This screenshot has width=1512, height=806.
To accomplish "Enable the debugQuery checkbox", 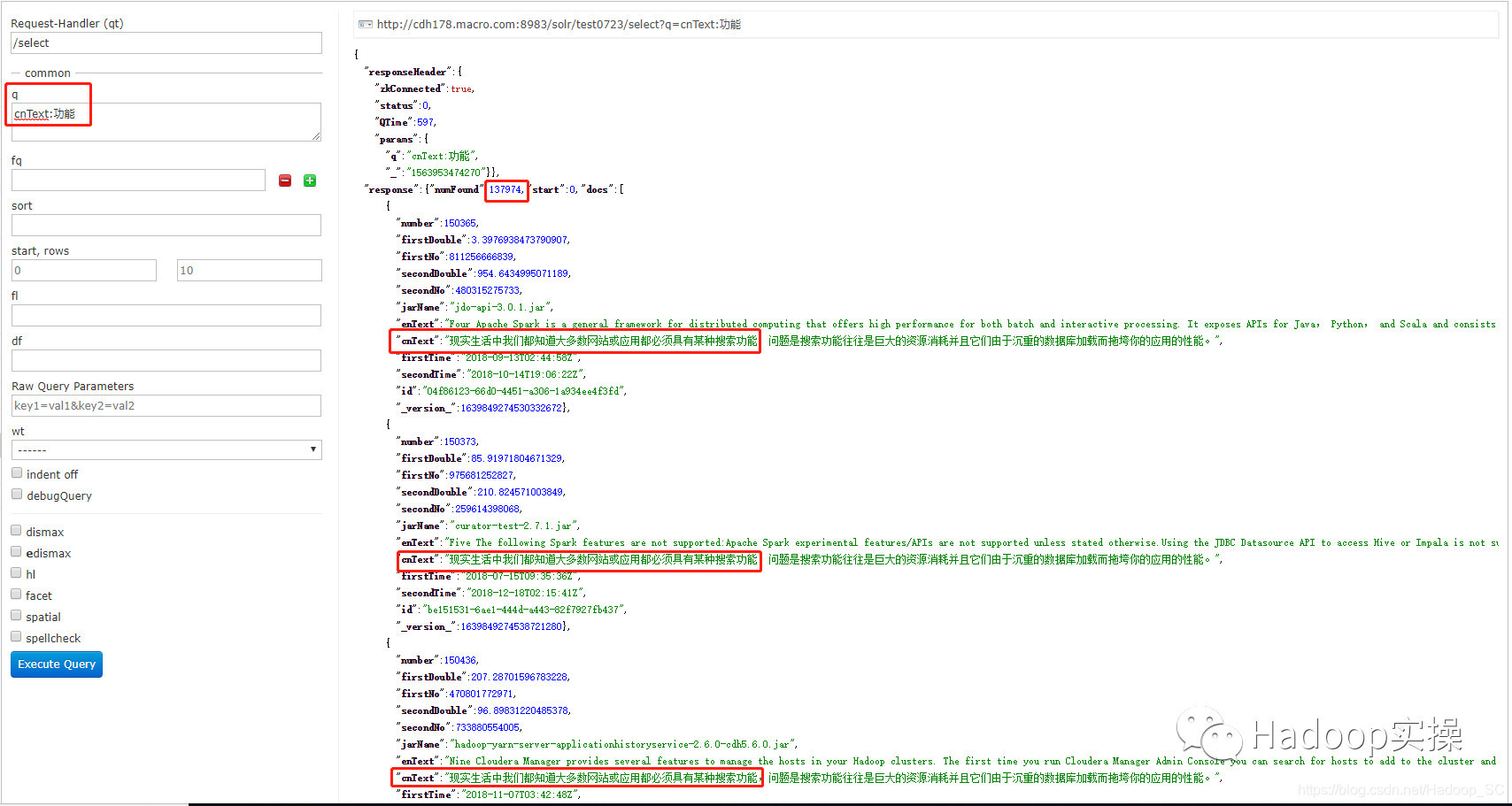I will (x=17, y=495).
